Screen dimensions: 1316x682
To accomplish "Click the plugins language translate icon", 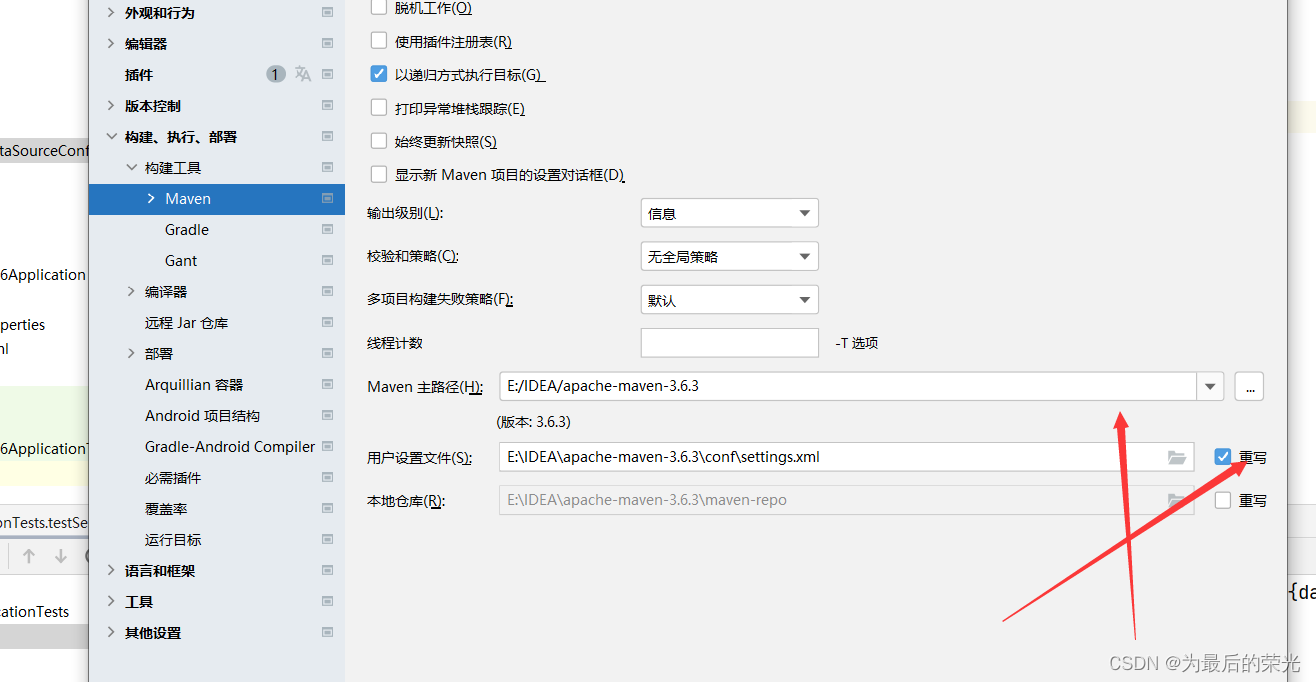I will tap(303, 74).
